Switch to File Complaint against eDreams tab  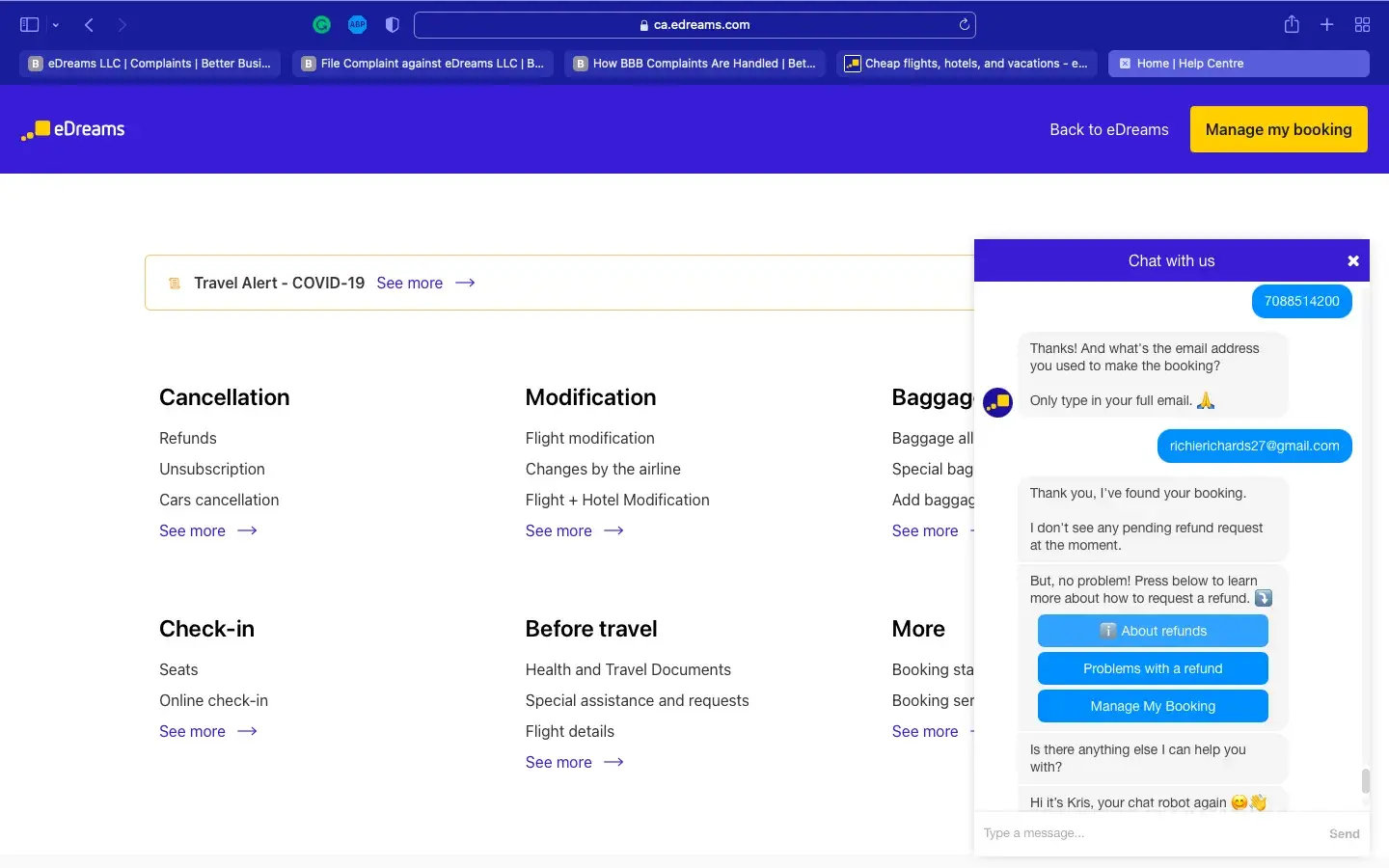tap(422, 64)
